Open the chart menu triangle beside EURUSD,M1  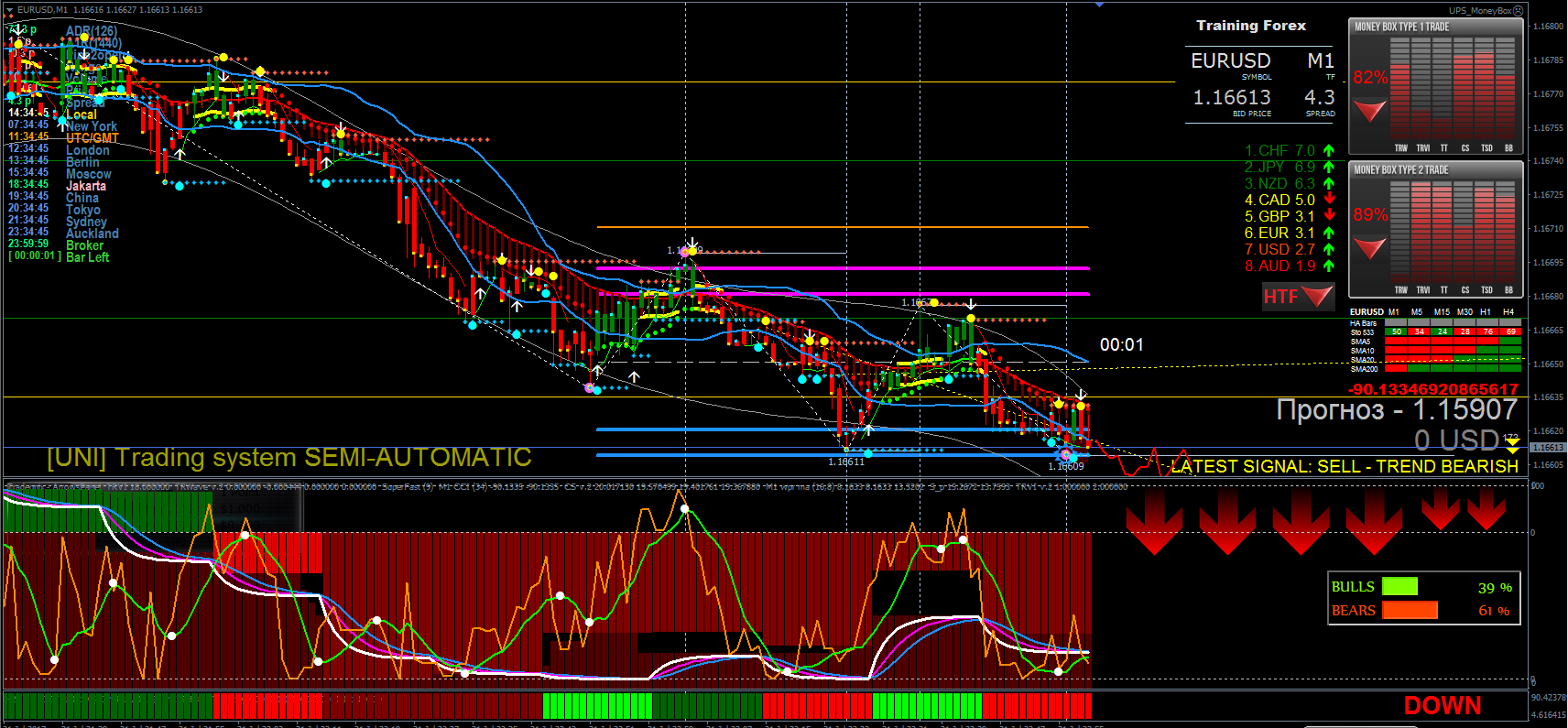click(x=9, y=10)
